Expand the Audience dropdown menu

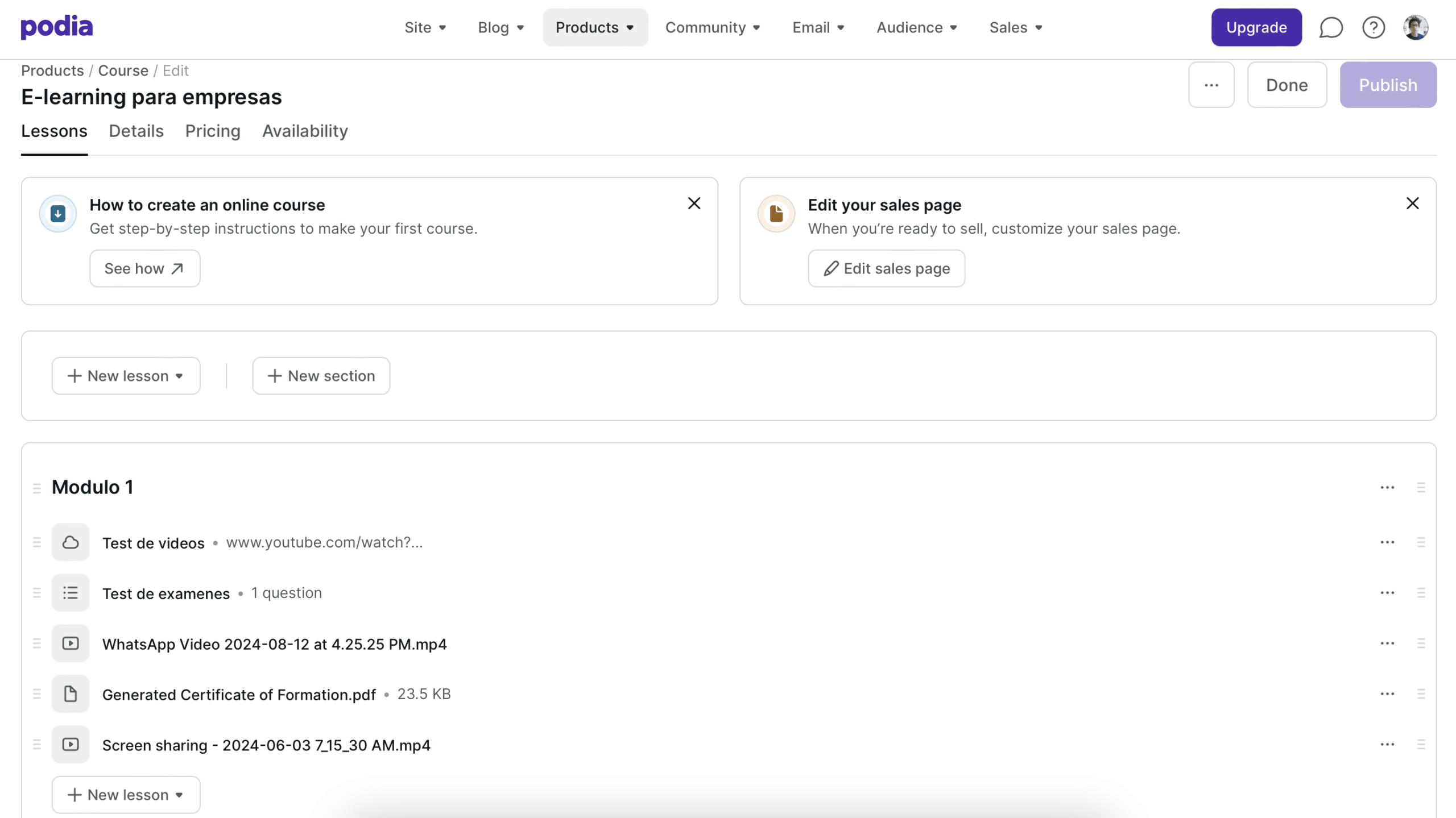pos(917,27)
